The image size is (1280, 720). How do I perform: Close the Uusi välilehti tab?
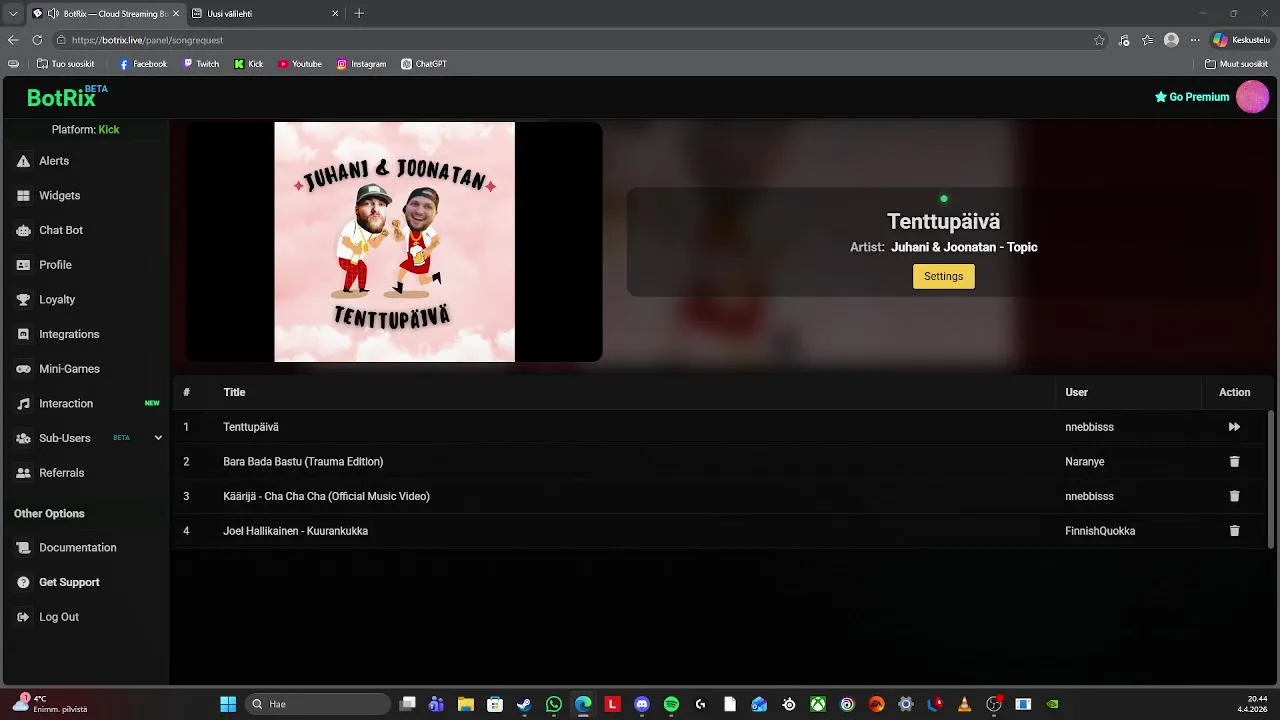(335, 14)
